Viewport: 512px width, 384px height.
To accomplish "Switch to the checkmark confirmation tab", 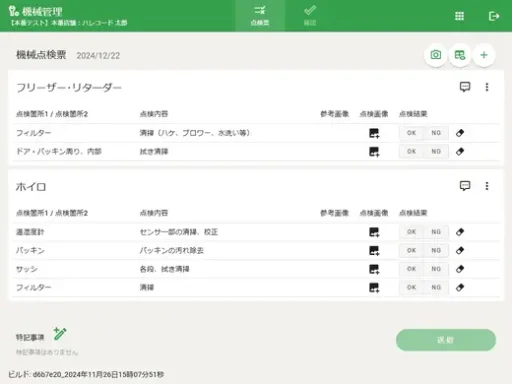I will pos(310,16).
